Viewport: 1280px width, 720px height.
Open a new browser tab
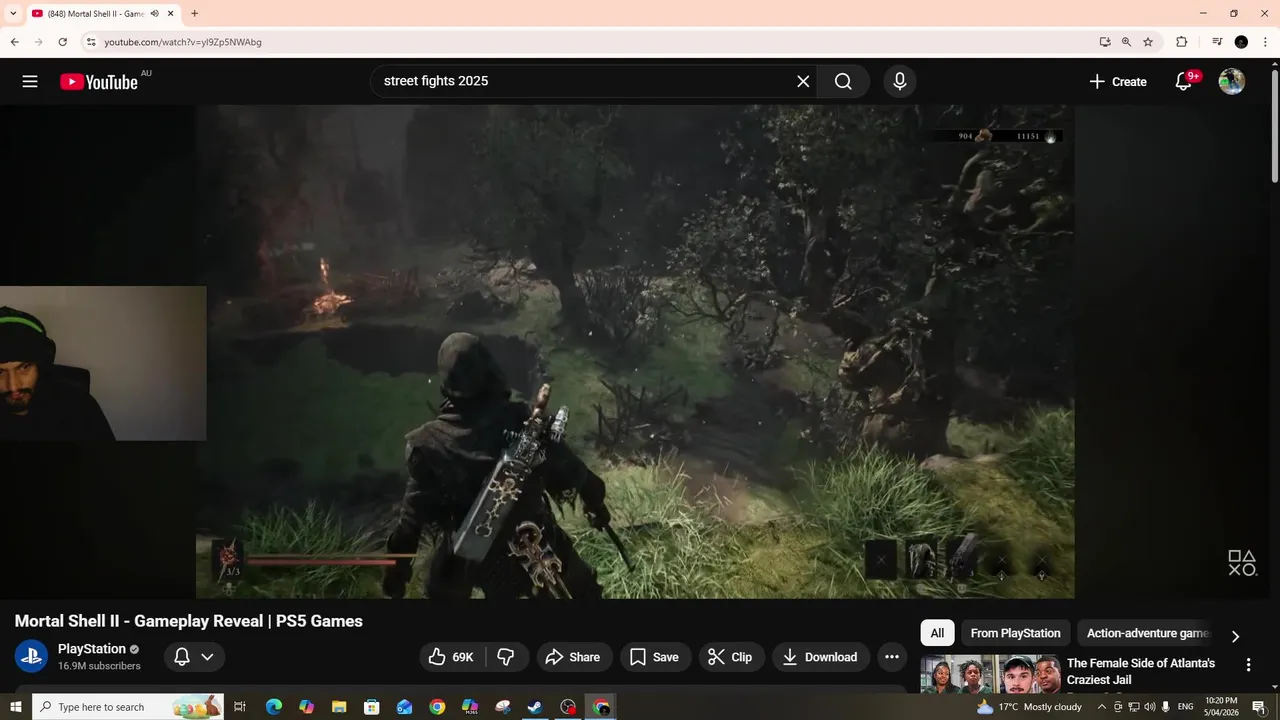coord(194,13)
